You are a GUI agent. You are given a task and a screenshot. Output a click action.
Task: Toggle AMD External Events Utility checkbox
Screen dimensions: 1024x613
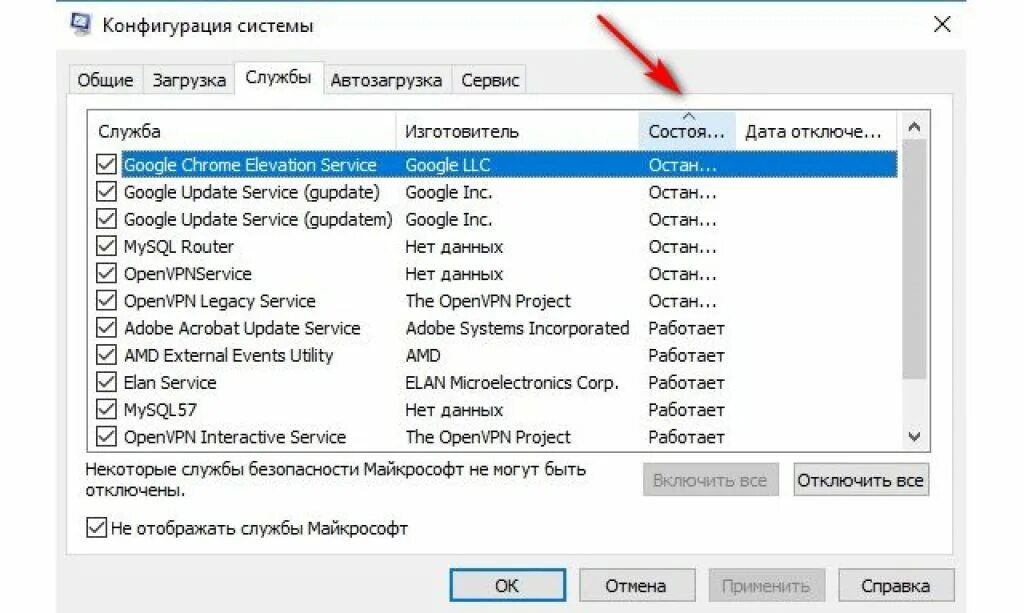106,354
